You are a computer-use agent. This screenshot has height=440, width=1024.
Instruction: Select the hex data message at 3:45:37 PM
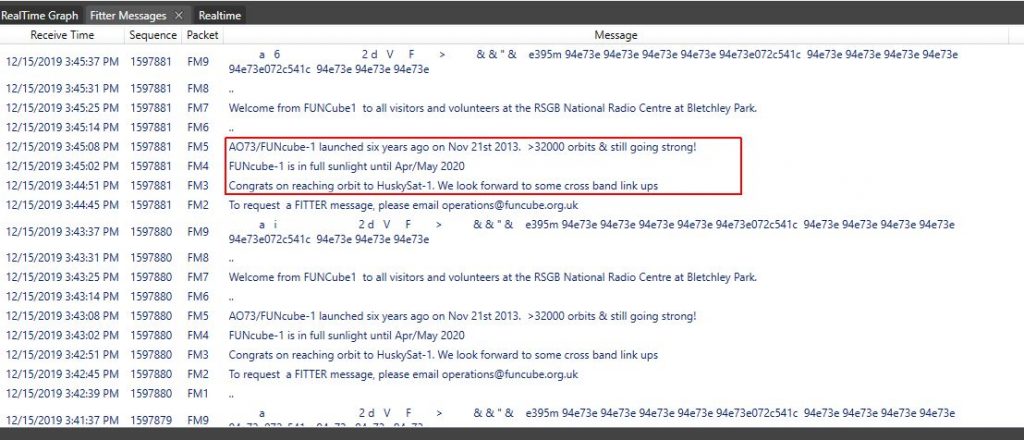click(594, 62)
